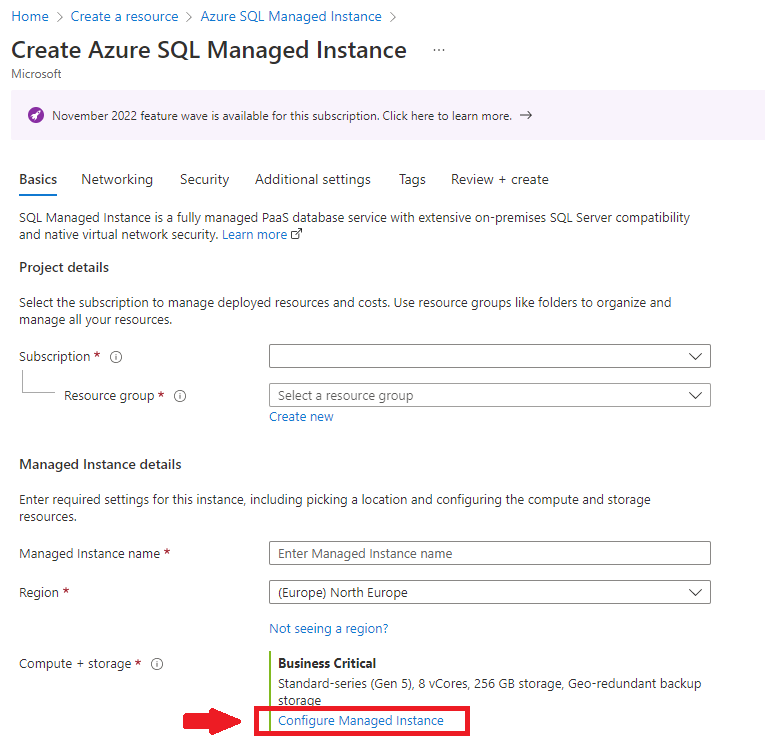Open the Security tab
This screenshot has height=746, width=765.
click(x=204, y=180)
